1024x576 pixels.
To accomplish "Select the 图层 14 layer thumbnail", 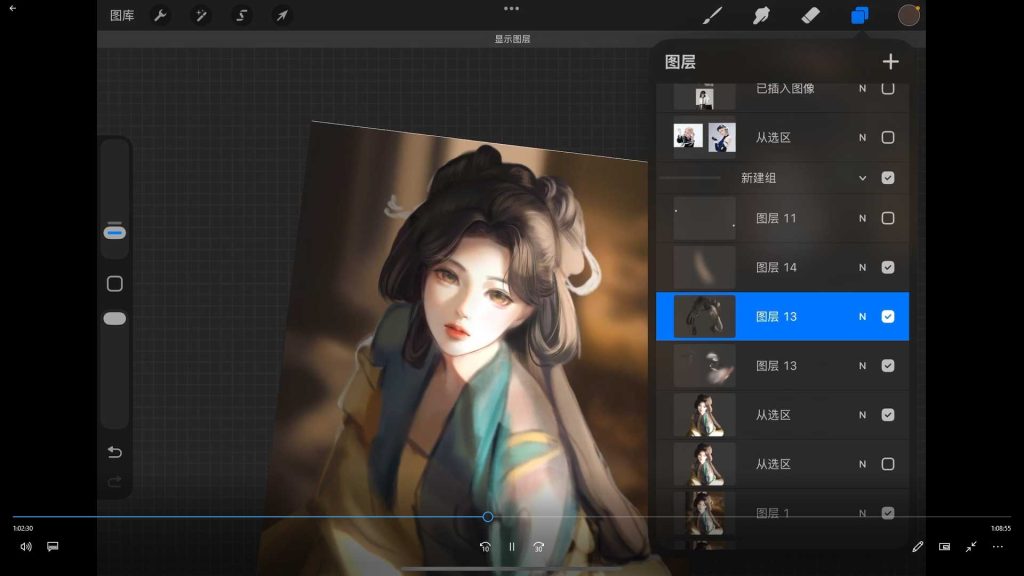I will [704, 267].
